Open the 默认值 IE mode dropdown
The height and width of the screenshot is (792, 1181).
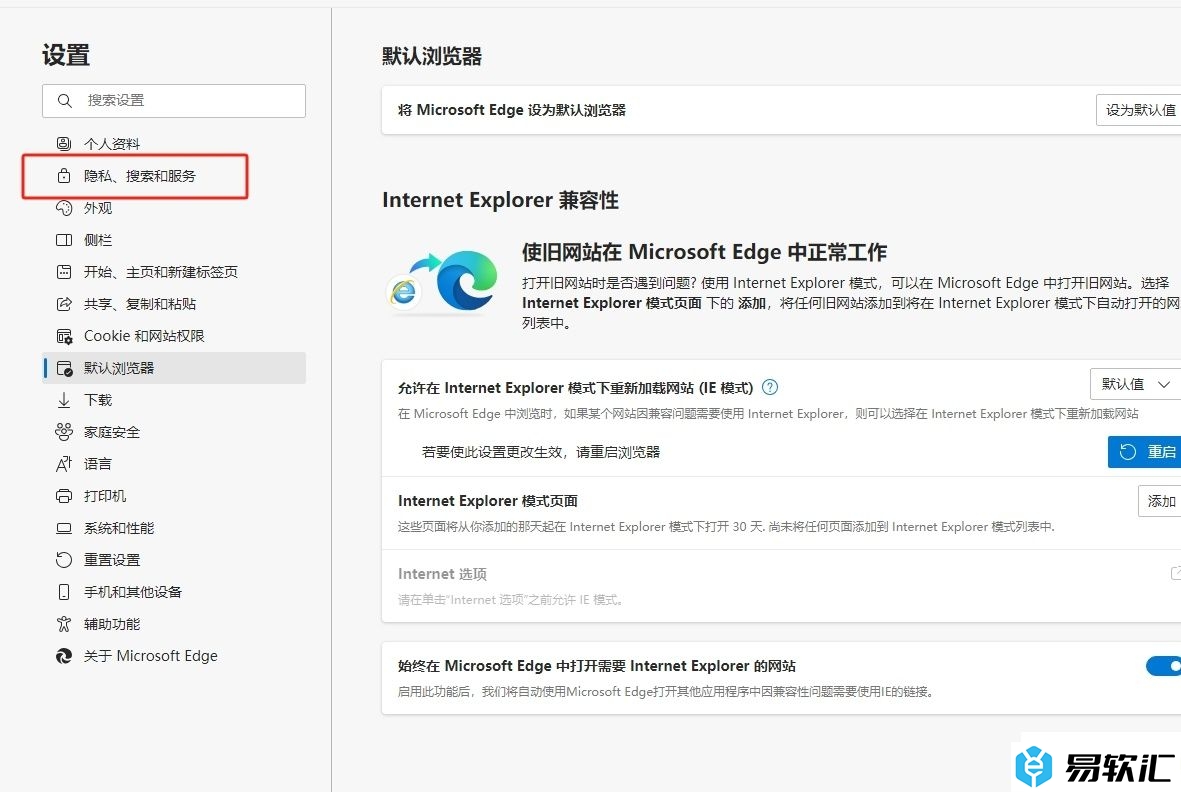(x=1135, y=384)
